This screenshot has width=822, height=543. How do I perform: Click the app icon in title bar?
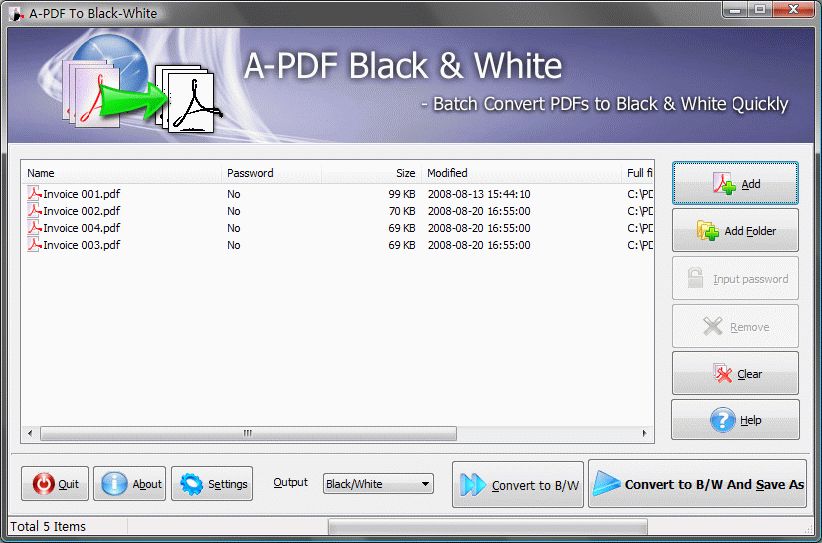(x=16, y=13)
